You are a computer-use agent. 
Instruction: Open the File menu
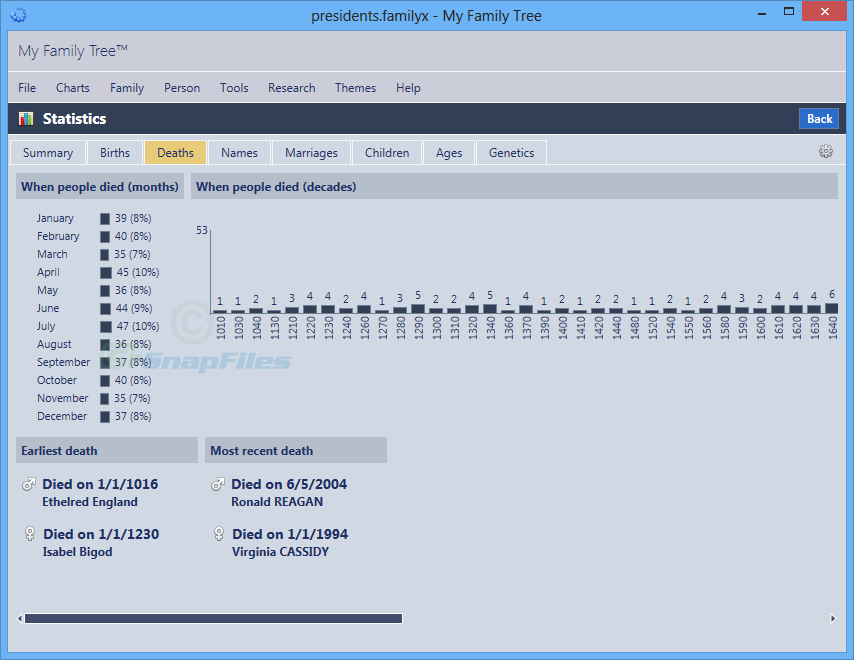click(x=27, y=88)
